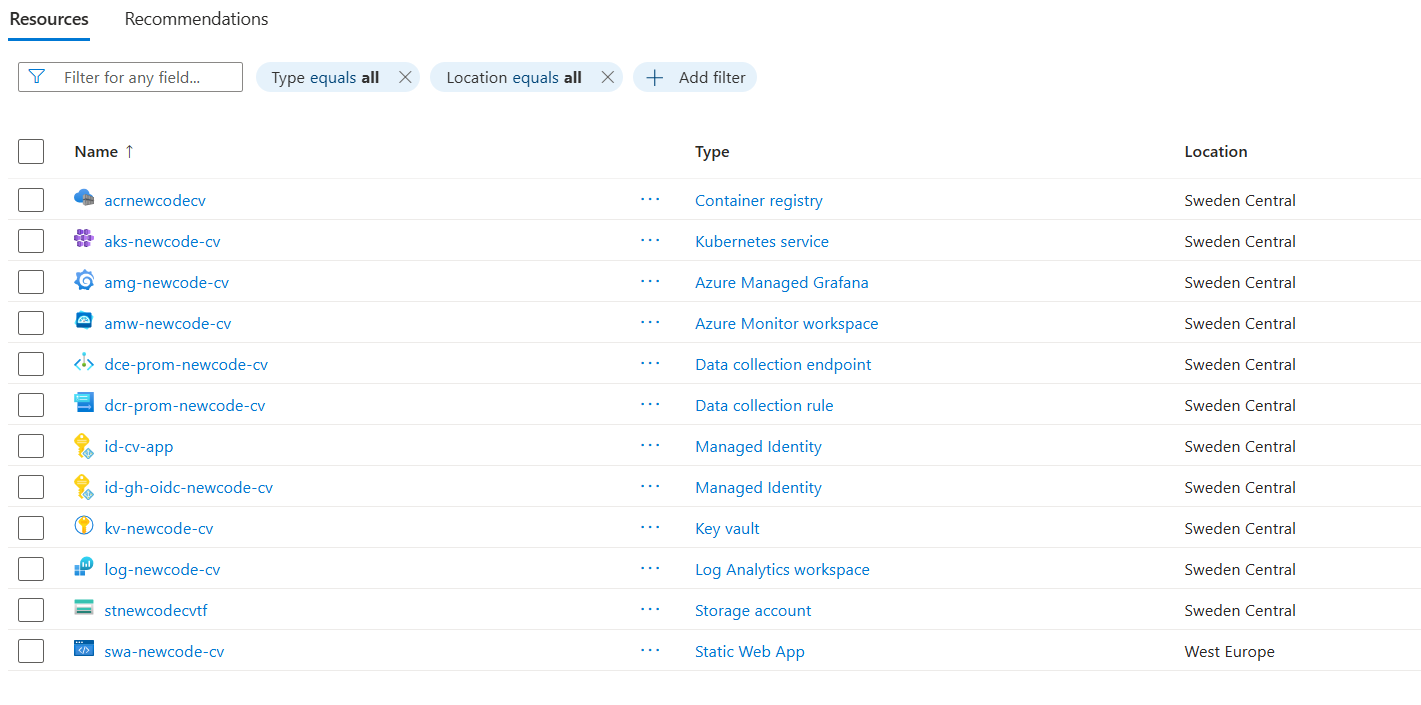Screen dimensions: 1421x705
Task: Tick the select-all checkbox in header
Action: [x=31, y=151]
